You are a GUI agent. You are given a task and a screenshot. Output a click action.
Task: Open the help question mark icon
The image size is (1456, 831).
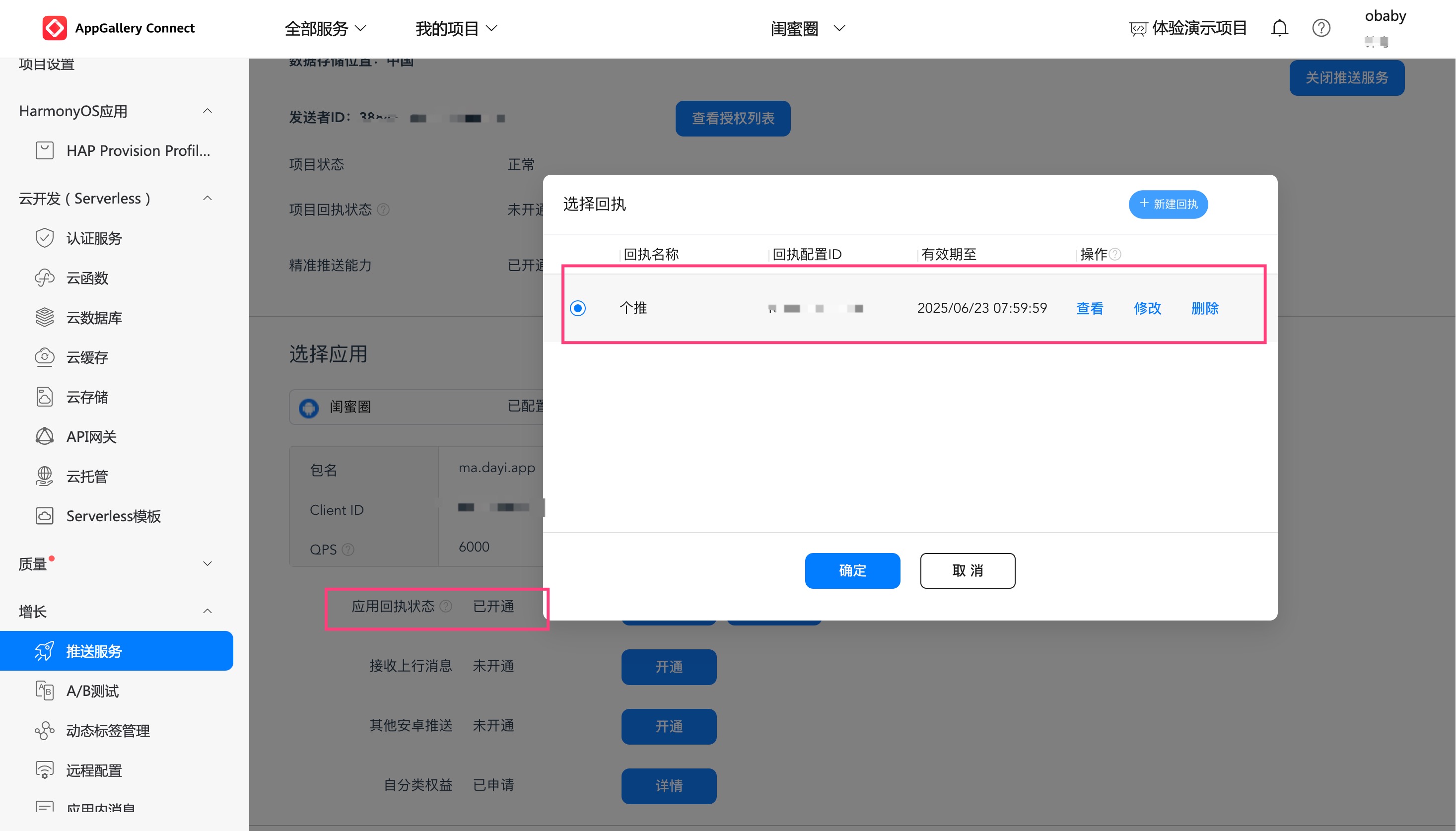point(1321,28)
